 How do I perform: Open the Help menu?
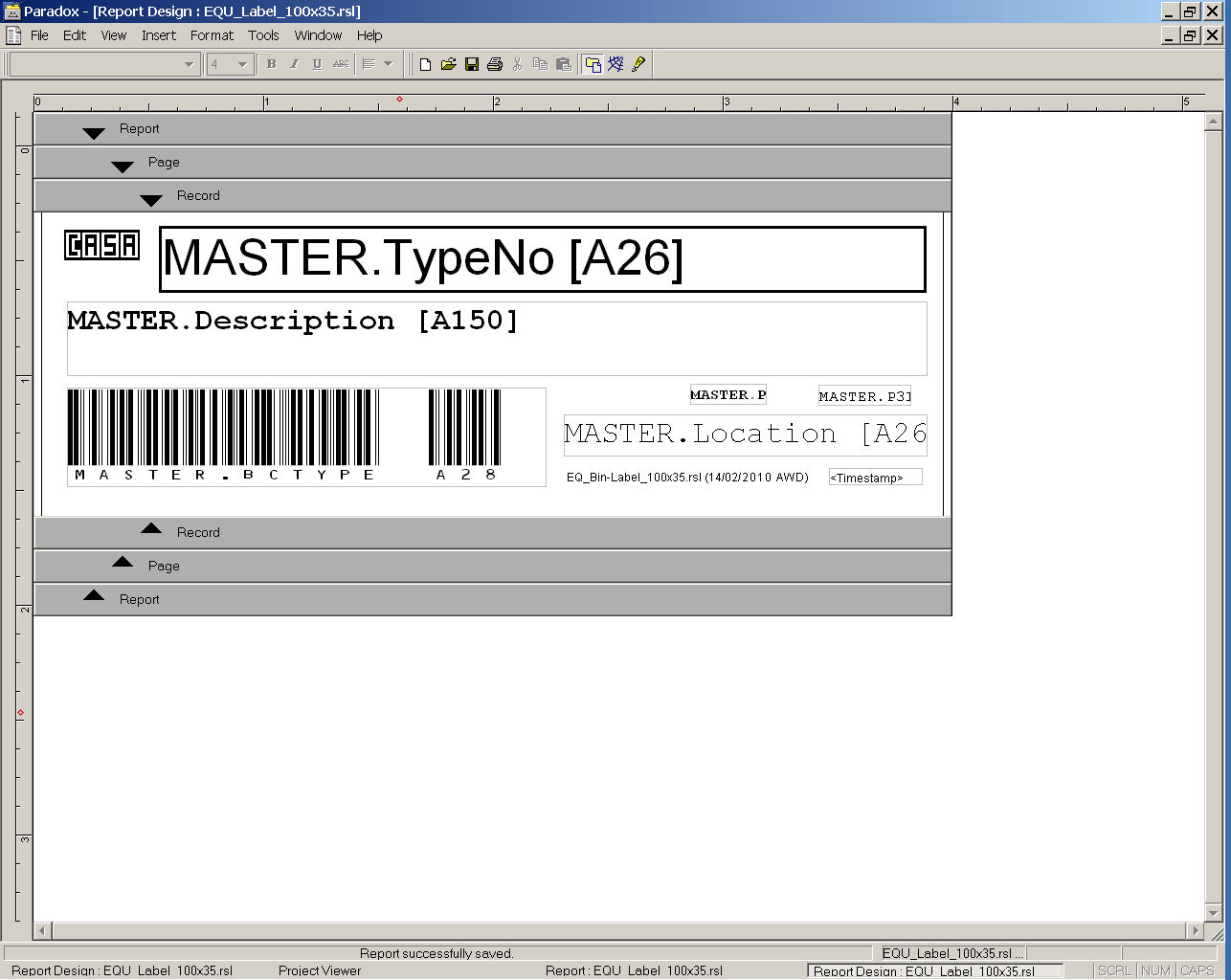(369, 35)
